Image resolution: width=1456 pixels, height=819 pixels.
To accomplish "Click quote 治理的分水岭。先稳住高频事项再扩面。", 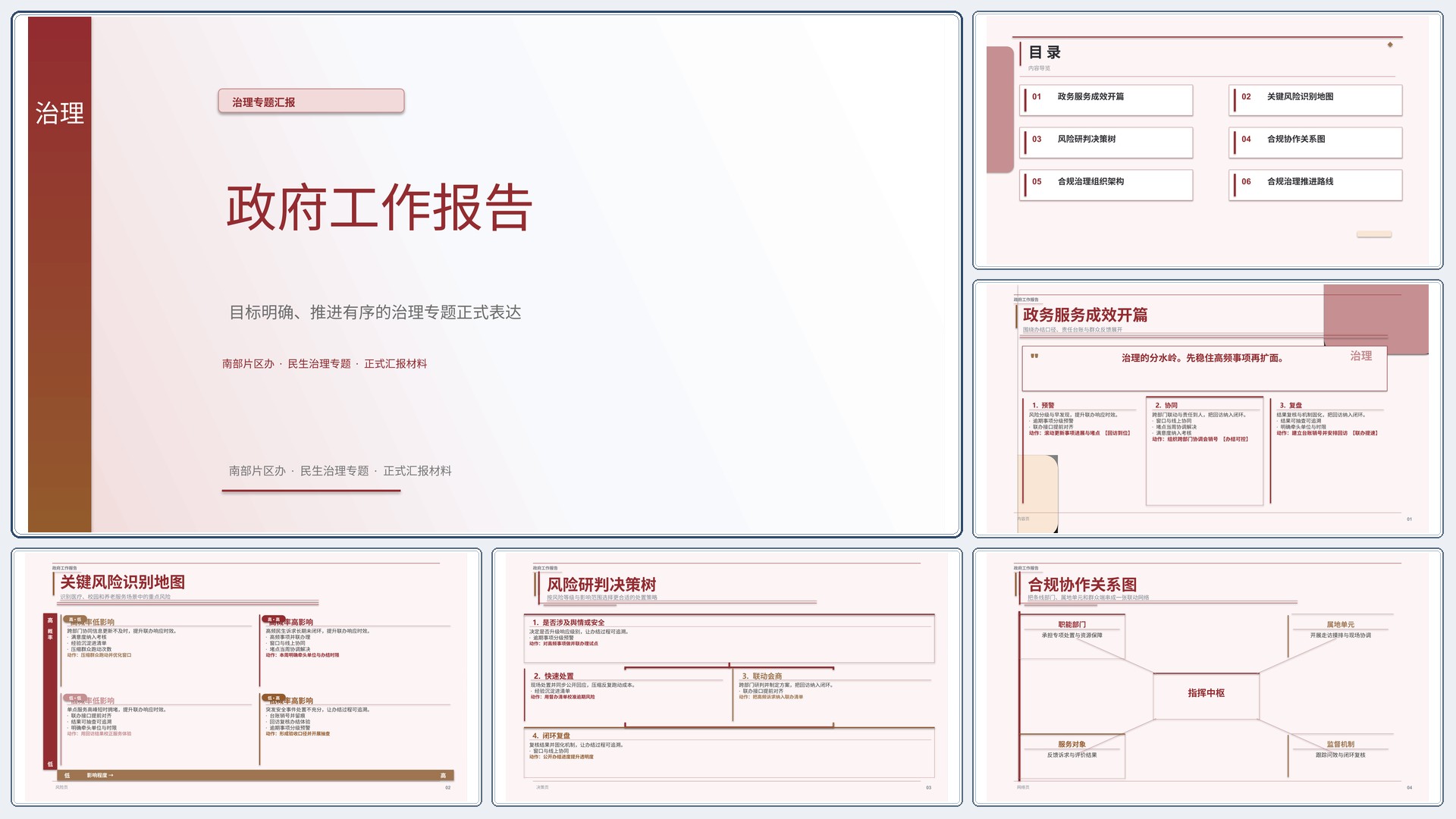I will [1203, 358].
